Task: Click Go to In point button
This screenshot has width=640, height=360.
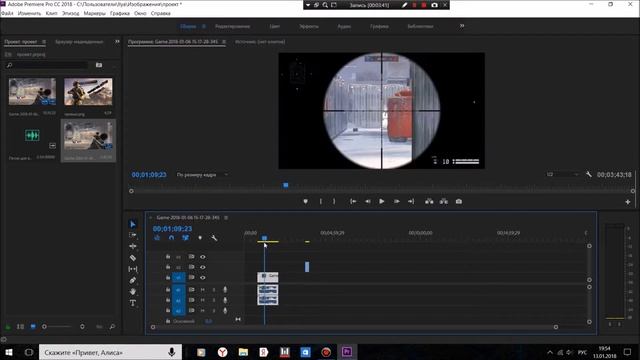Action: click(353, 202)
